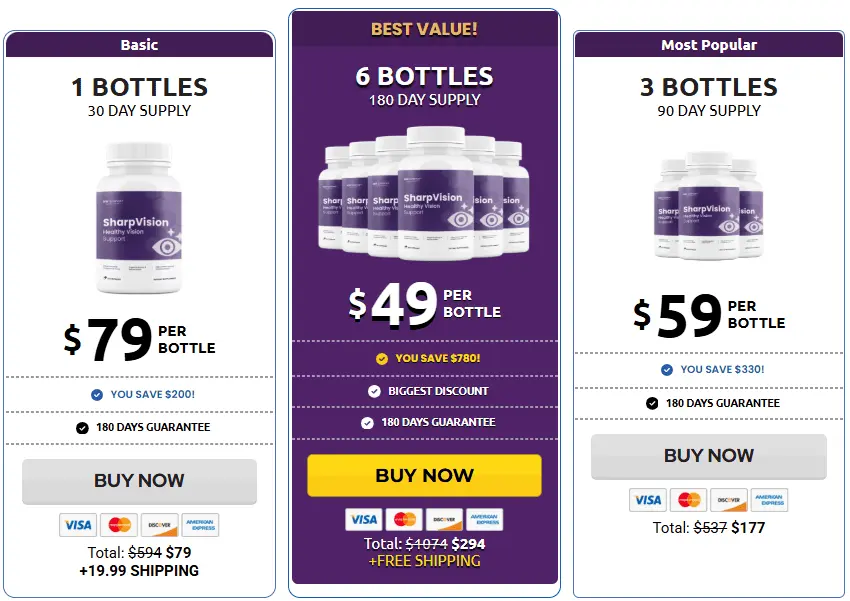Viewport: 850px width, 601px height.
Task: Select the Best Value banner
Action: pyautogui.click(x=424, y=29)
